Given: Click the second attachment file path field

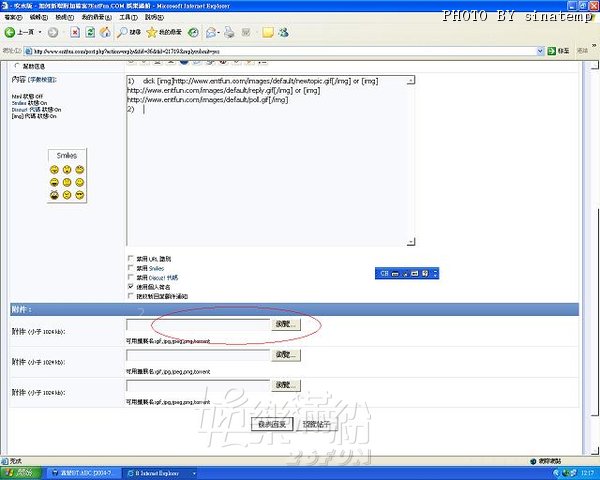Looking at the screenshot, I should pyautogui.click(x=197, y=355).
